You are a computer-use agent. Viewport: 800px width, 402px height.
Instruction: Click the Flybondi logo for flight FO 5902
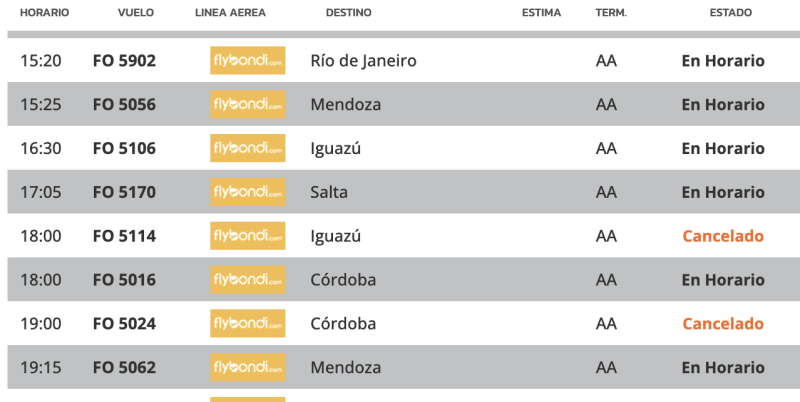tap(247, 60)
